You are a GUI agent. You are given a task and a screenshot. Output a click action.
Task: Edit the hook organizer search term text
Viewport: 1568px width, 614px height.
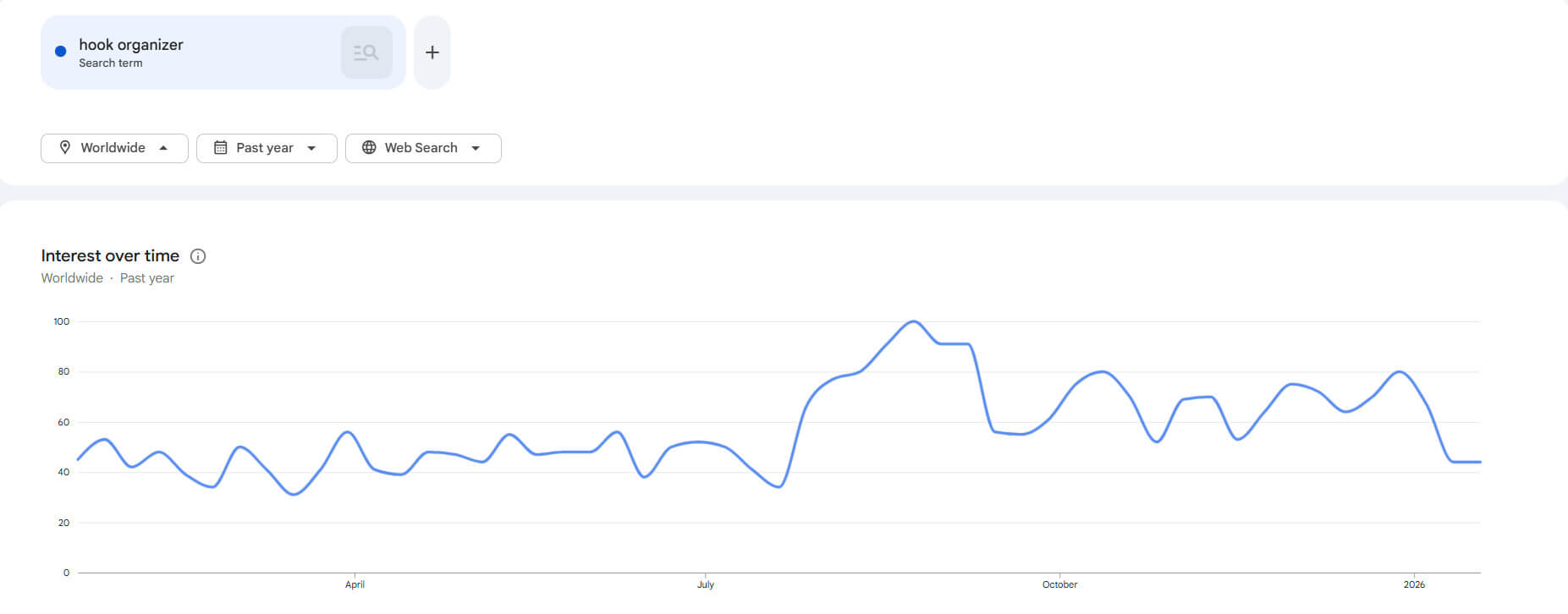(131, 45)
